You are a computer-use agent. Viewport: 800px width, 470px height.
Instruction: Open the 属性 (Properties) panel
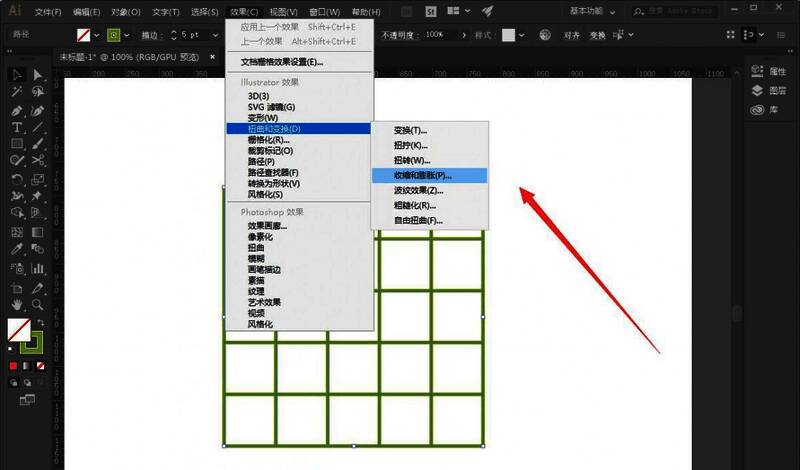pyautogui.click(x=768, y=72)
